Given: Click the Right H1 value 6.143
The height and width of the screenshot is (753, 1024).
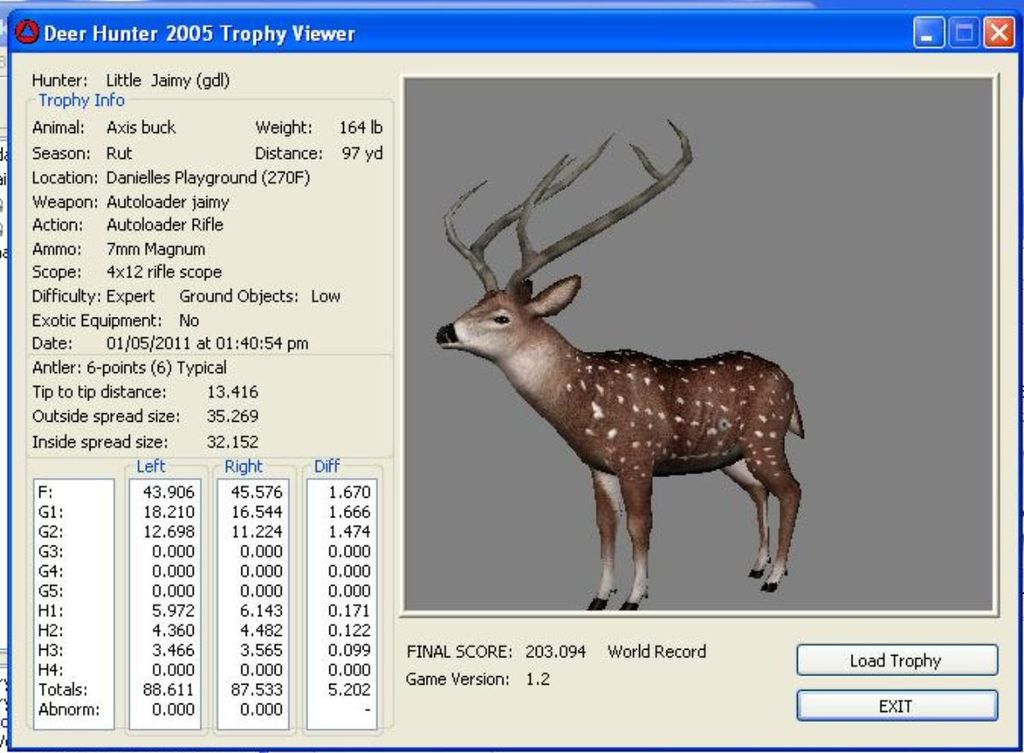Looking at the screenshot, I should [261, 611].
